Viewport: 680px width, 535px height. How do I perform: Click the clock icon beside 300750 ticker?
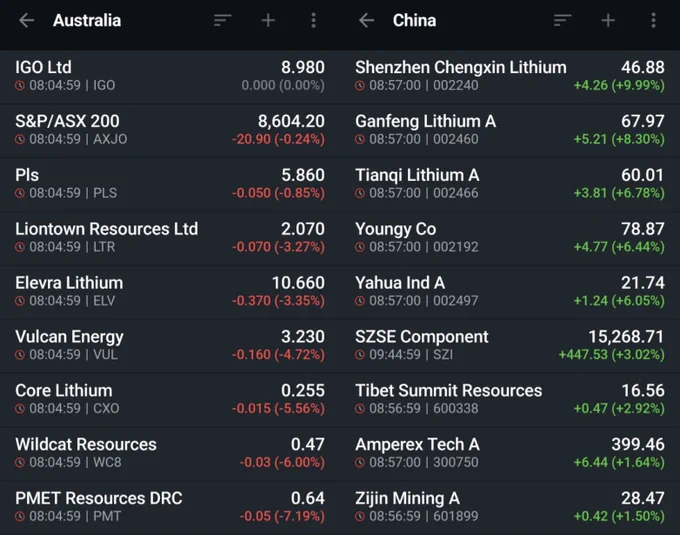point(360,463)
